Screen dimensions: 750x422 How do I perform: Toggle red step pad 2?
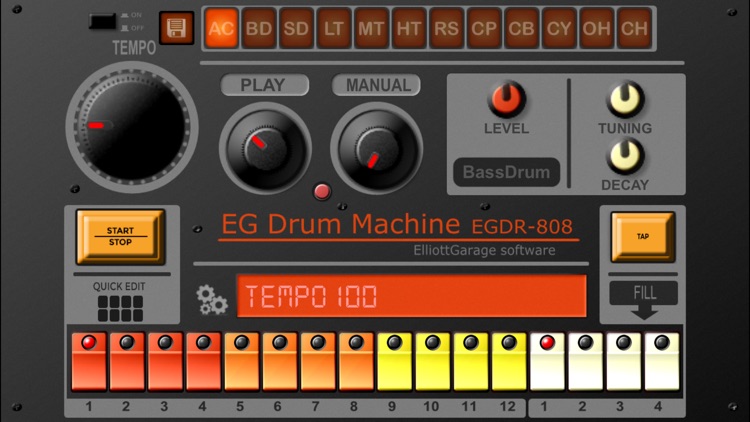[x=127, y=362]
